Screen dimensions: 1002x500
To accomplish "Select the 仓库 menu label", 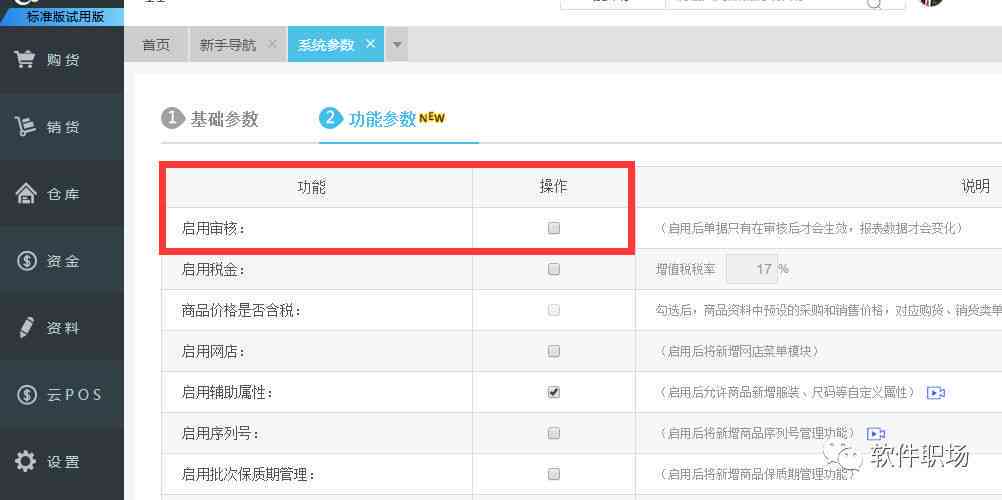I will [63, 194].
